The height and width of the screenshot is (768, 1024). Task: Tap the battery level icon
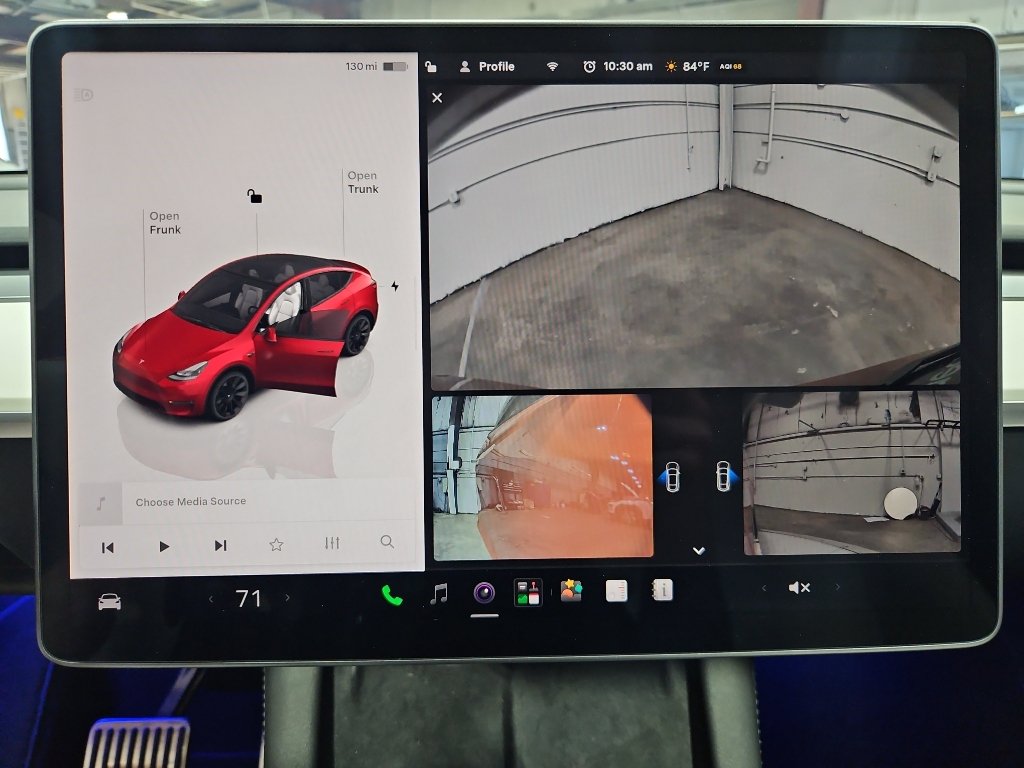pos(395,66)
